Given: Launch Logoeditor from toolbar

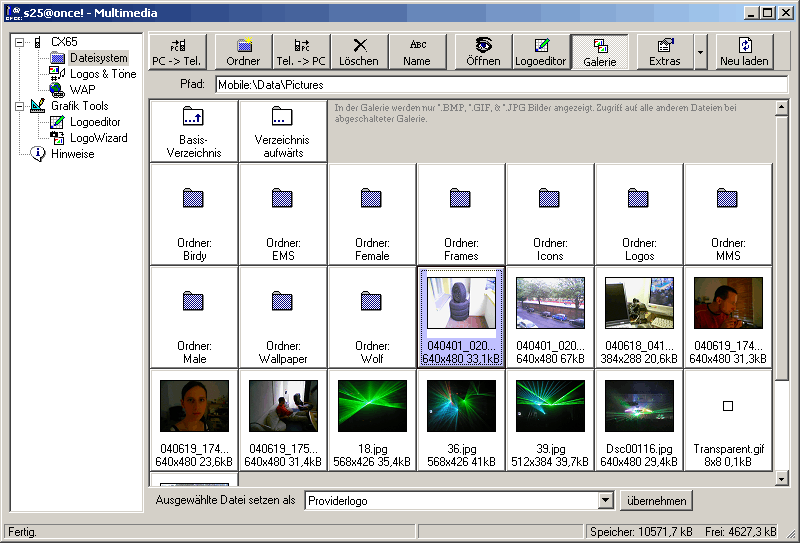Looking at the screenshot, I should coord(541,52).
